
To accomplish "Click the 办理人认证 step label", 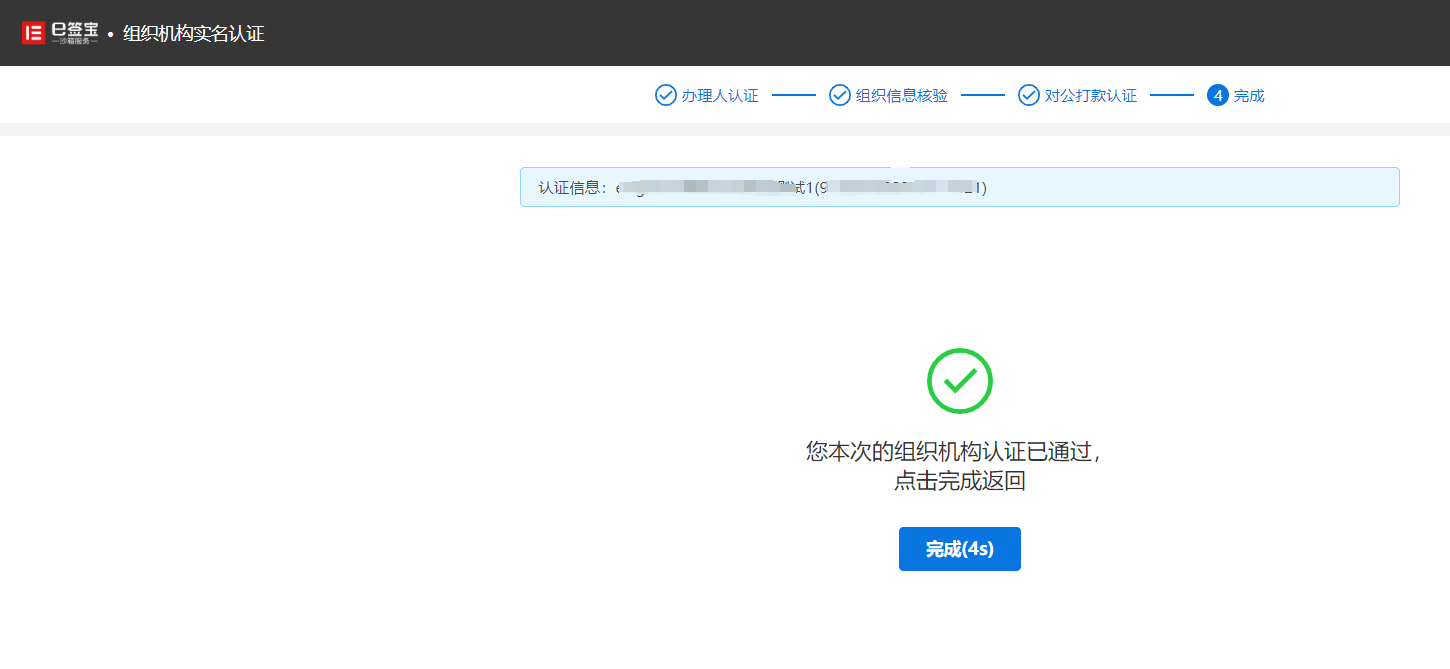I will pyautogui.click(x=720, y=96).
